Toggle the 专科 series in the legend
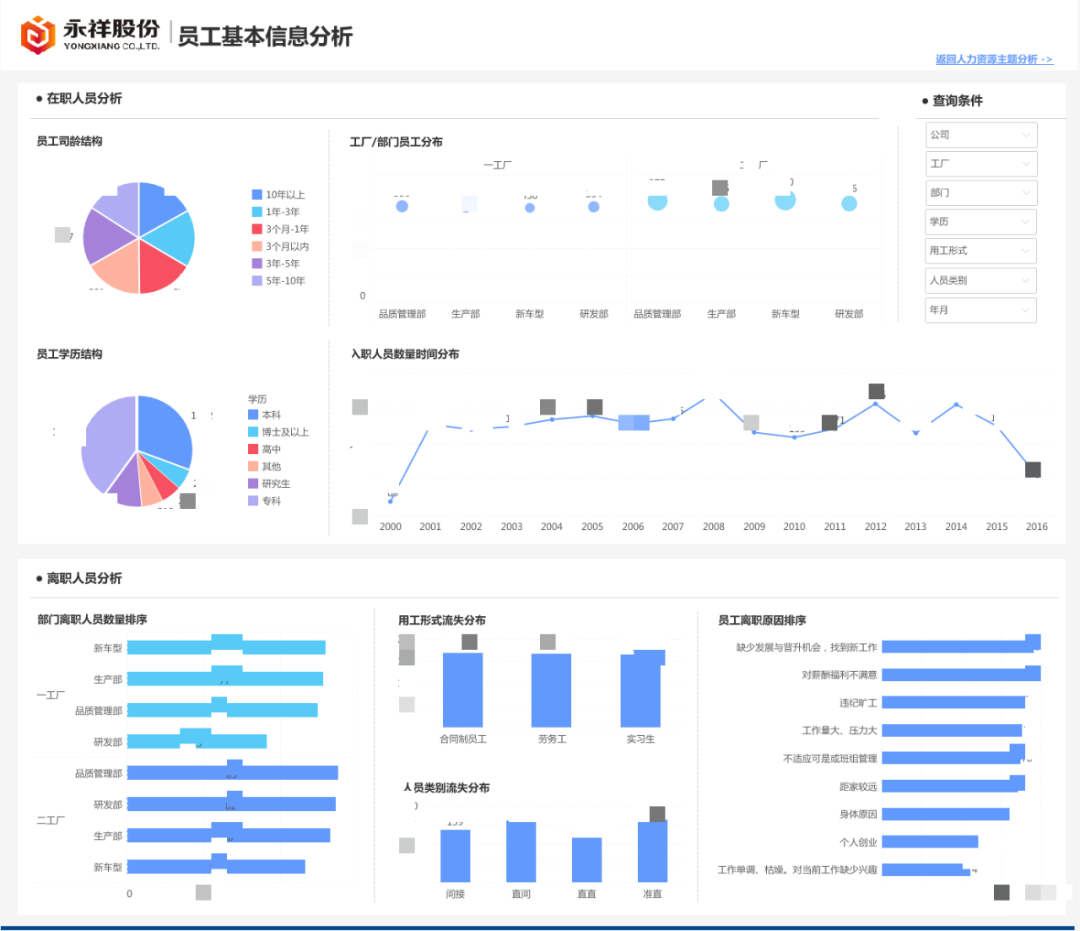Viewport: 1080px width, 931px height. (x=253, y=501)
